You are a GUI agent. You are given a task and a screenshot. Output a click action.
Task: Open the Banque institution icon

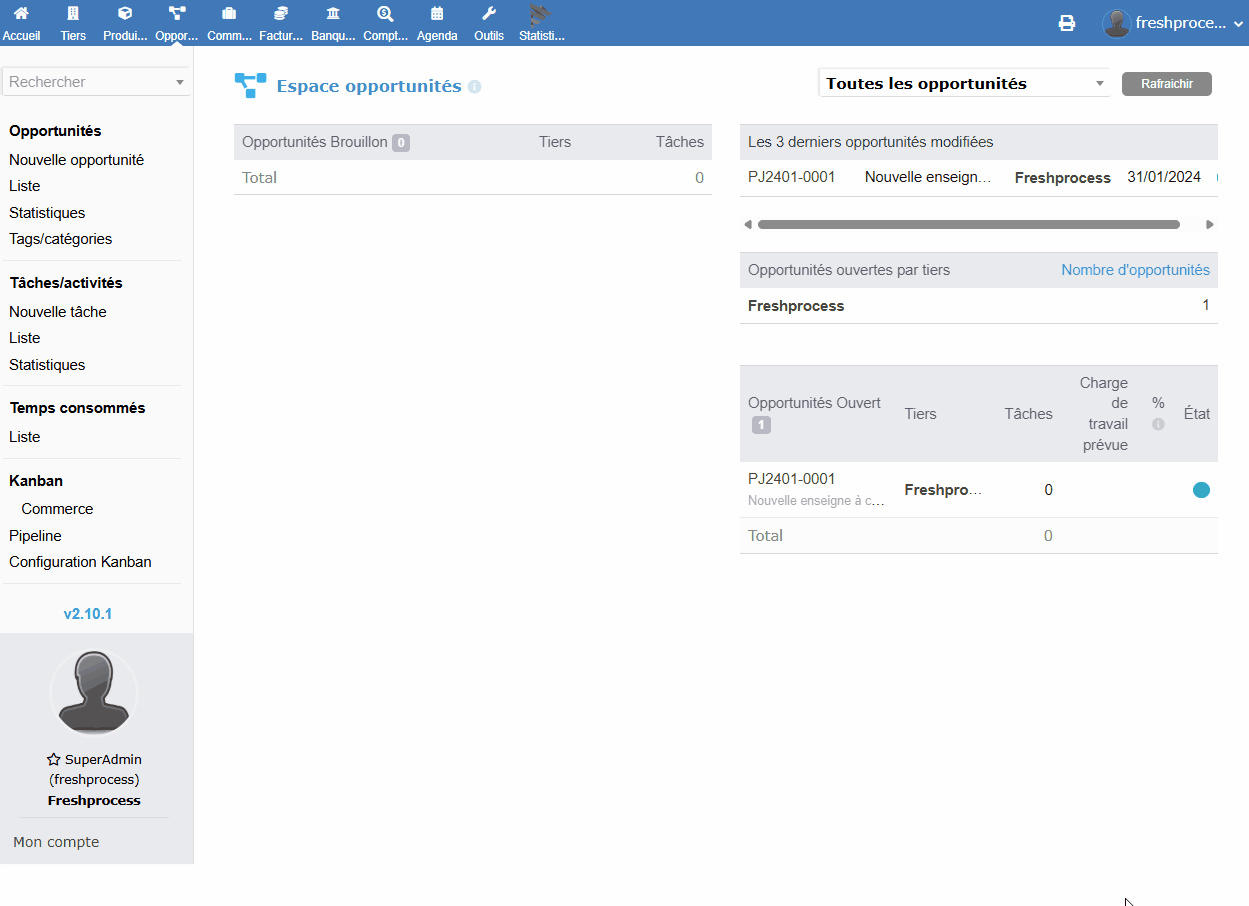pyautogui.click(x=332, y=14)
